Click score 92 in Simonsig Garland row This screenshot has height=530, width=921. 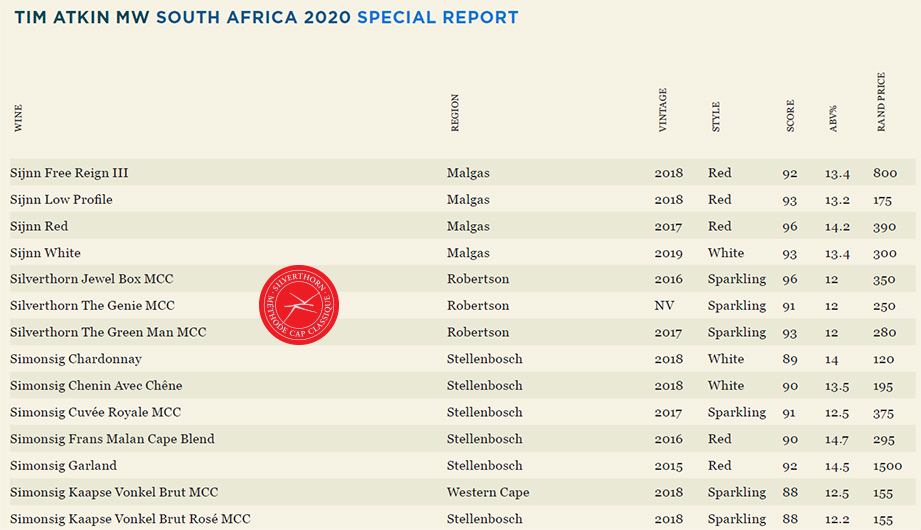789,466
